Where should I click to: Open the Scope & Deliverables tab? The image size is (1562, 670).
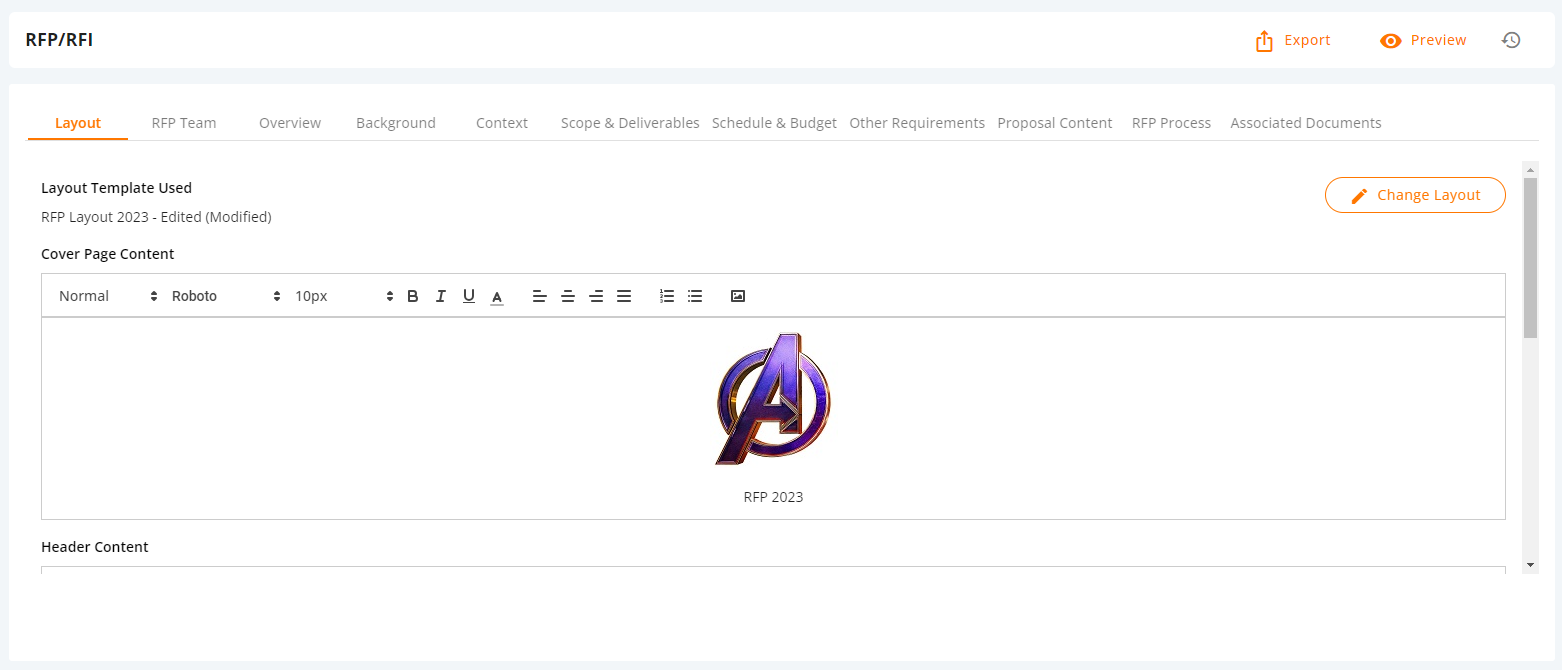pyautogui.click(x=630, y=123)
